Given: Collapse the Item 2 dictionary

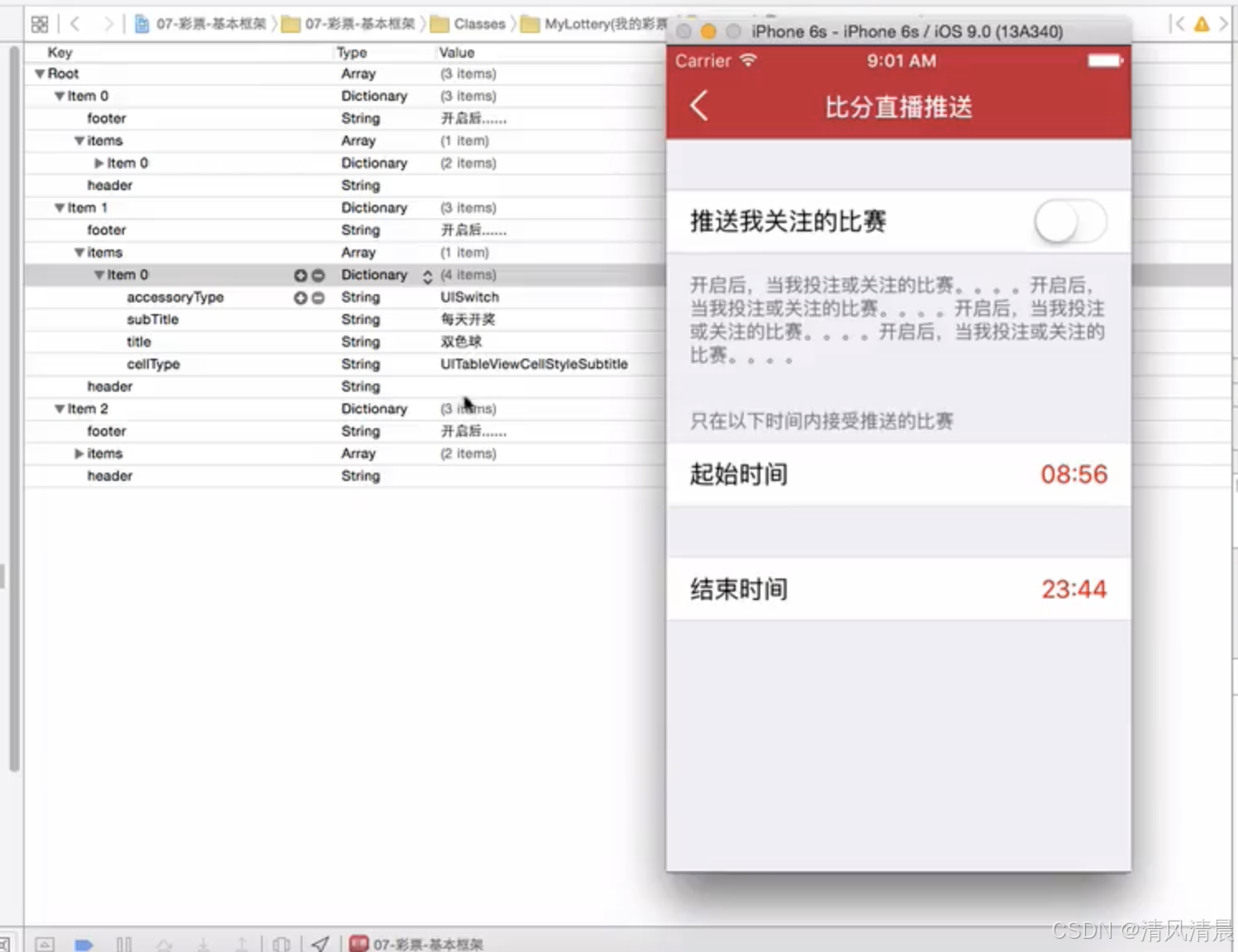Looking at the screenshot, I should pyautogui.click(x=60, y=408).
